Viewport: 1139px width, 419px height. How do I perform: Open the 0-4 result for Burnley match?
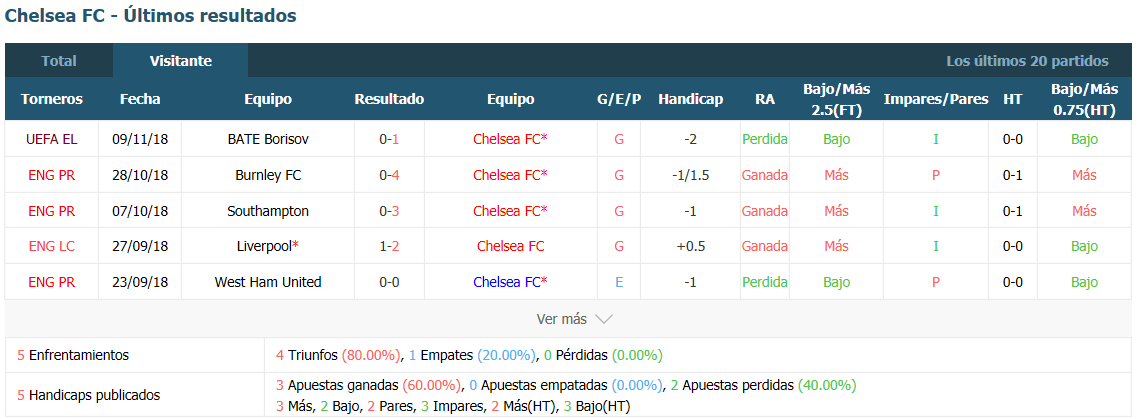point(389,175)
